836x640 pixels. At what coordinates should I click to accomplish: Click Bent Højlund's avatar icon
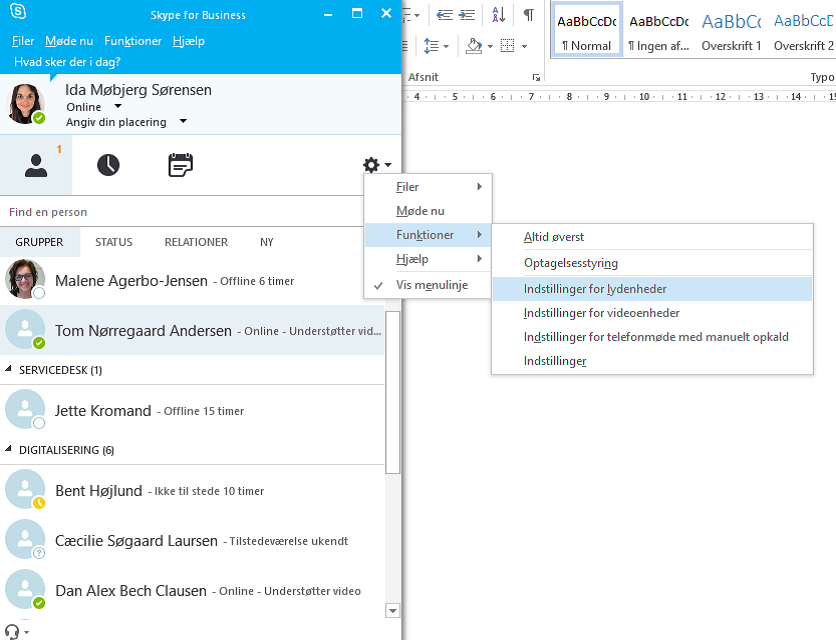click(x=25, y=490)
